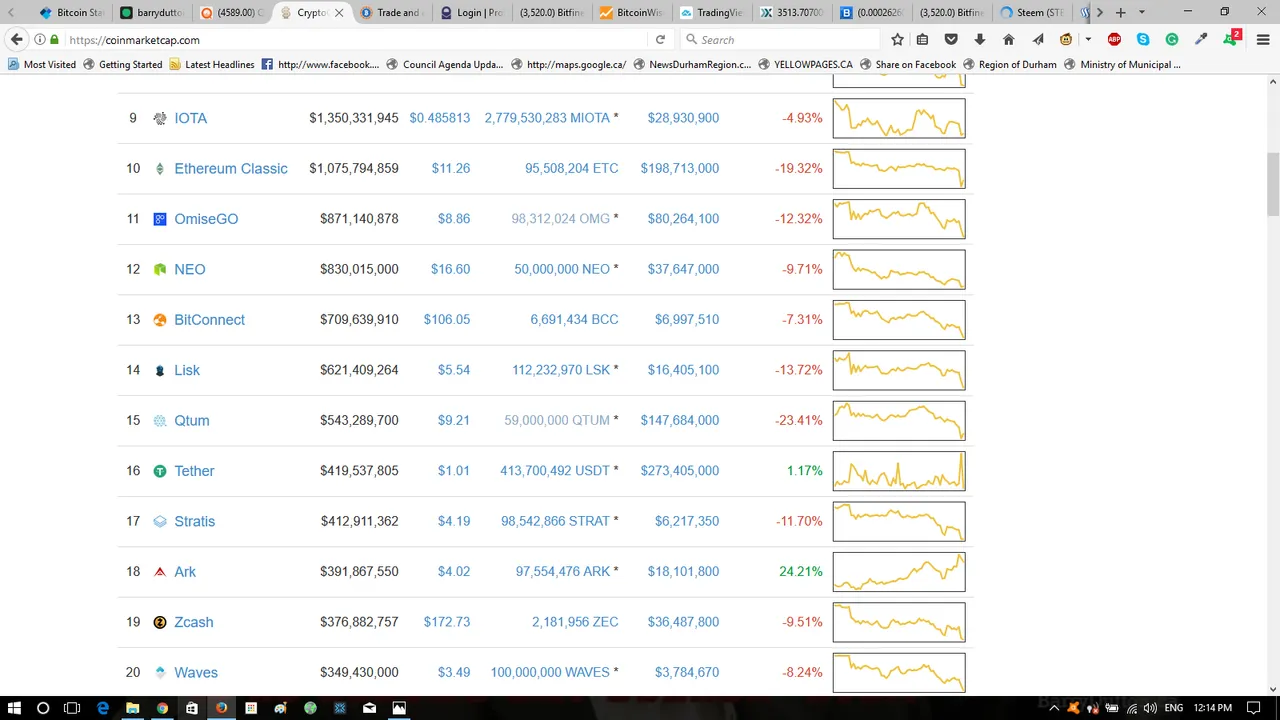Click the Skype extension icon
Viewport: 1280px width, 720px height.
1143,40
